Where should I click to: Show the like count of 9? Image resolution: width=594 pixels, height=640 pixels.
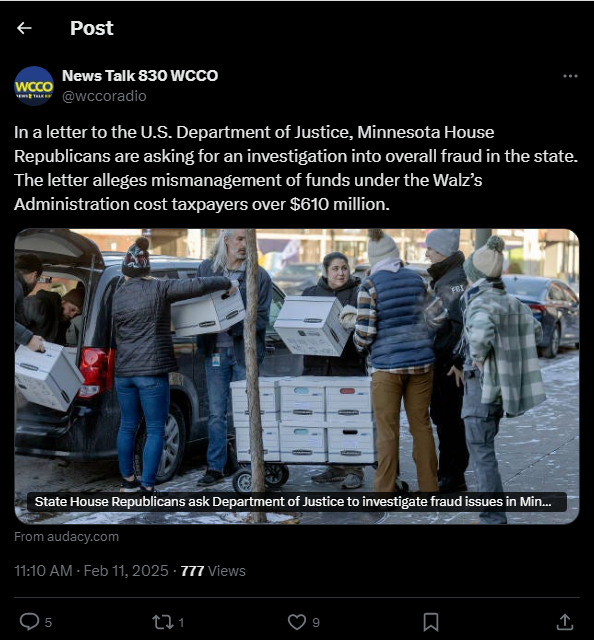coord(316,622)
